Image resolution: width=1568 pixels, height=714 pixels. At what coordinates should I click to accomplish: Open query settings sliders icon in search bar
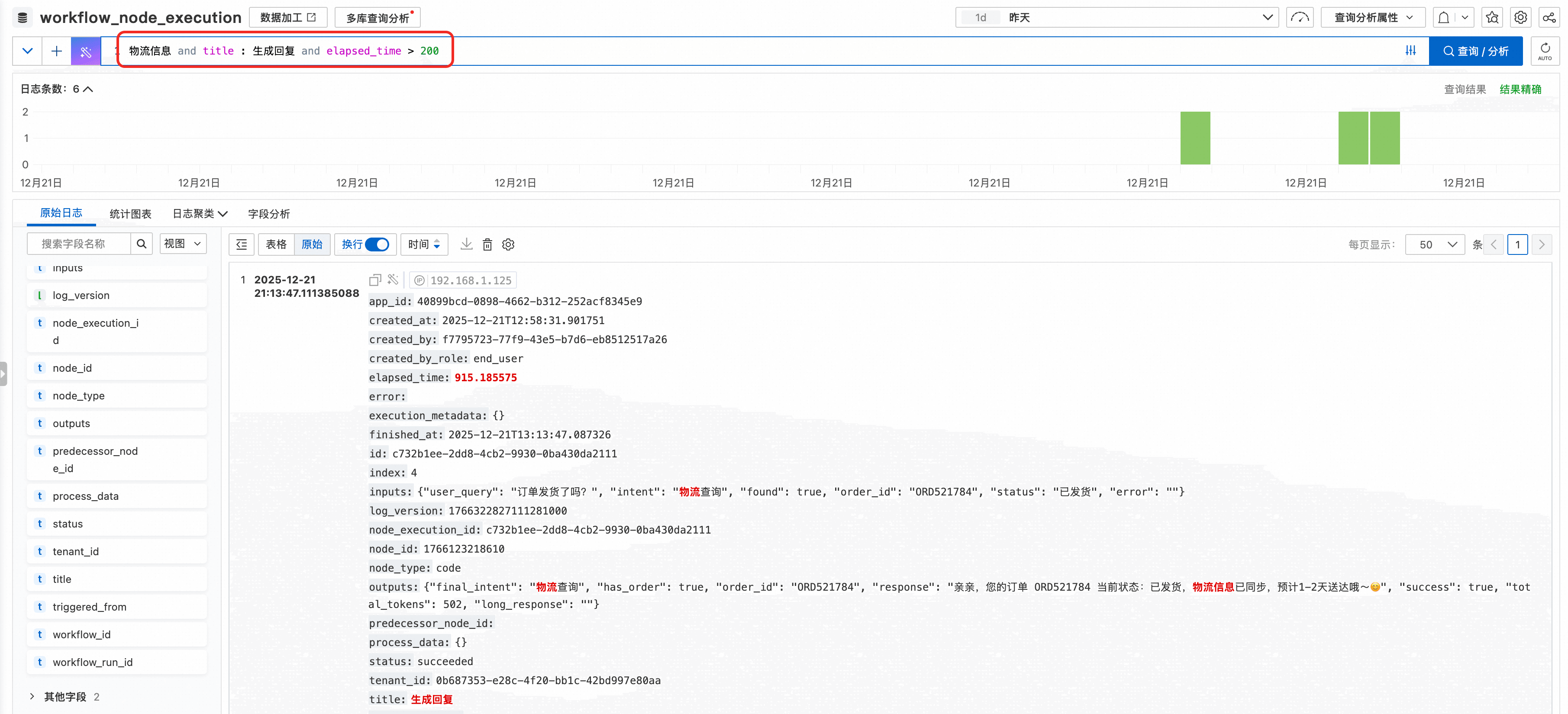coord(1410,51)
